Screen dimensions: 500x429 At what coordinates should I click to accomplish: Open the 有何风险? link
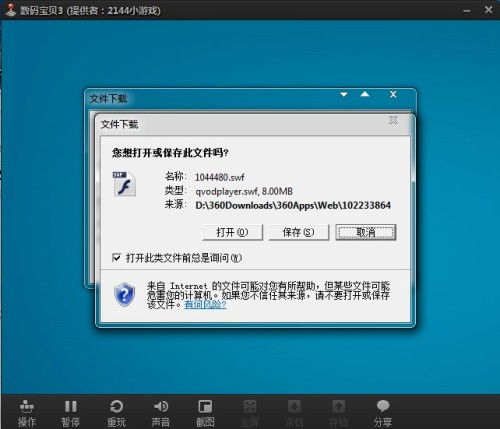[205, 304]
